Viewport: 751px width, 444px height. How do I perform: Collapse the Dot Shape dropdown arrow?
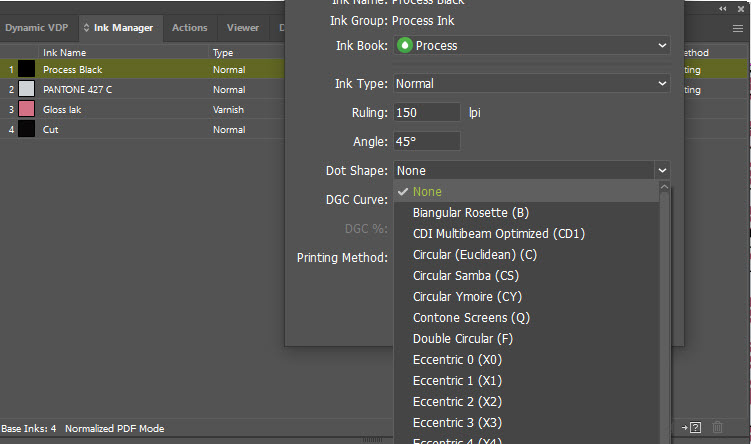pyautogui.click(x=662, y=171)
